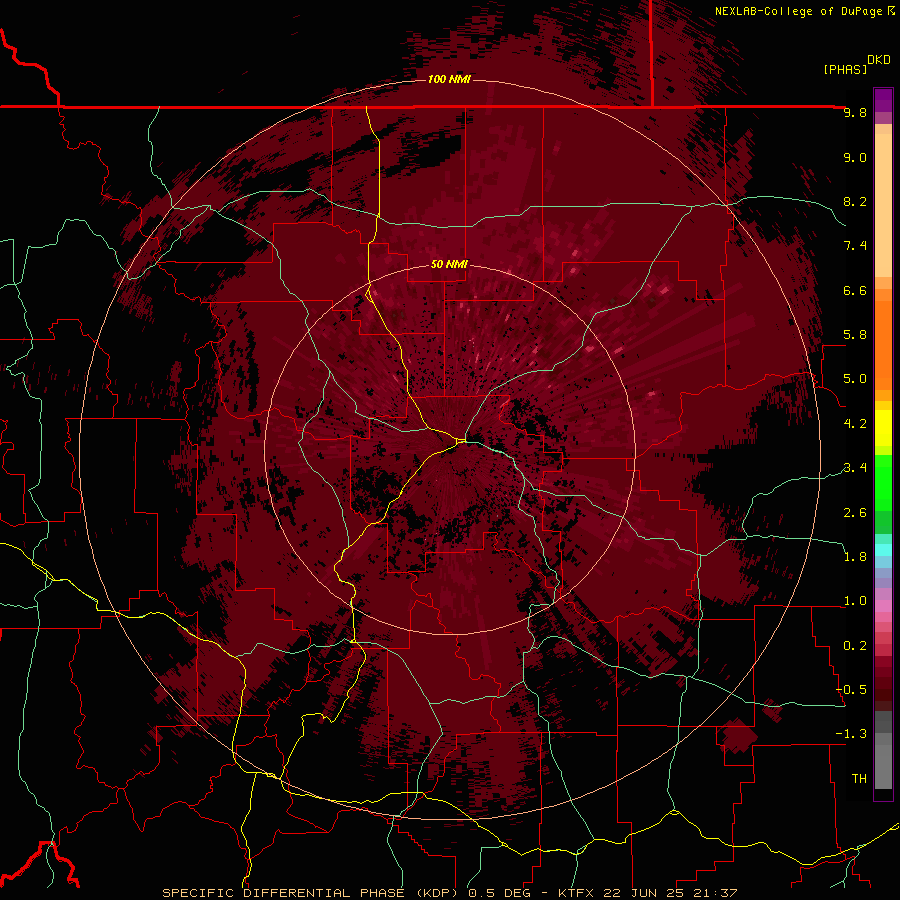Click the 6.6 scale value
Image resolution: width=900 pixels, height=900 pixels.
855,290
